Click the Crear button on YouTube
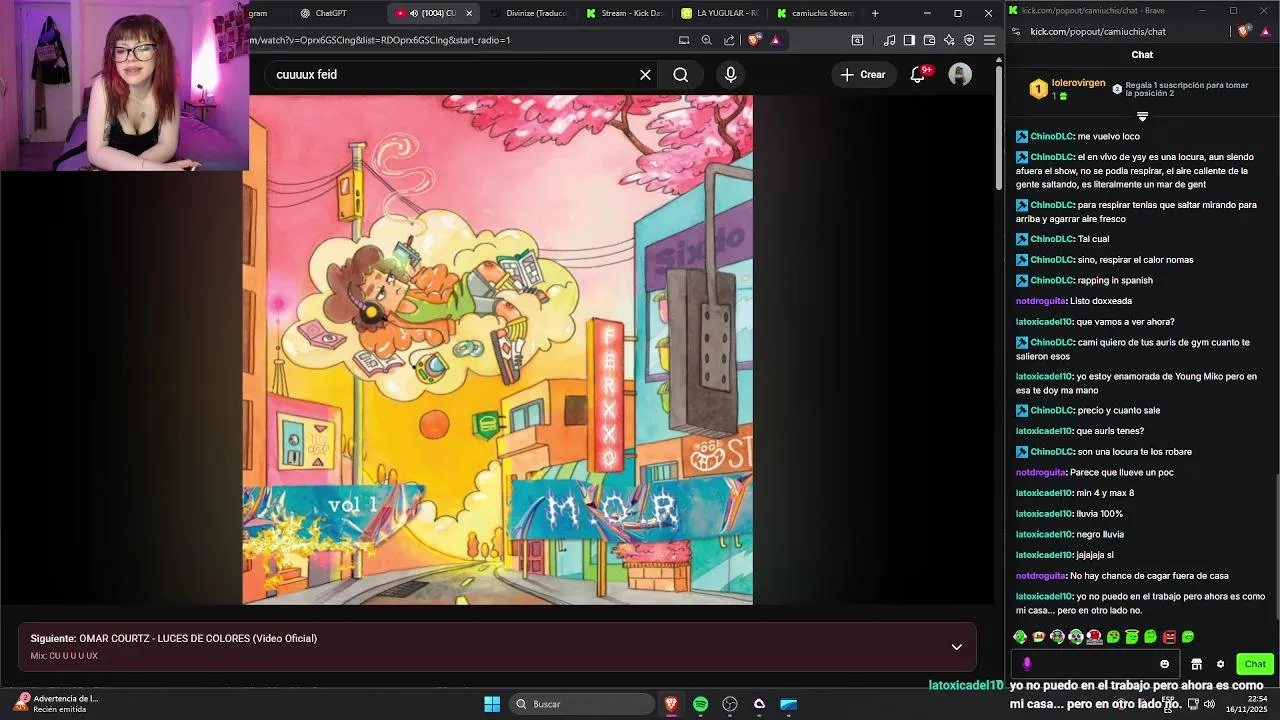This screenshot has height=720, width=1280. coord(863,75)
